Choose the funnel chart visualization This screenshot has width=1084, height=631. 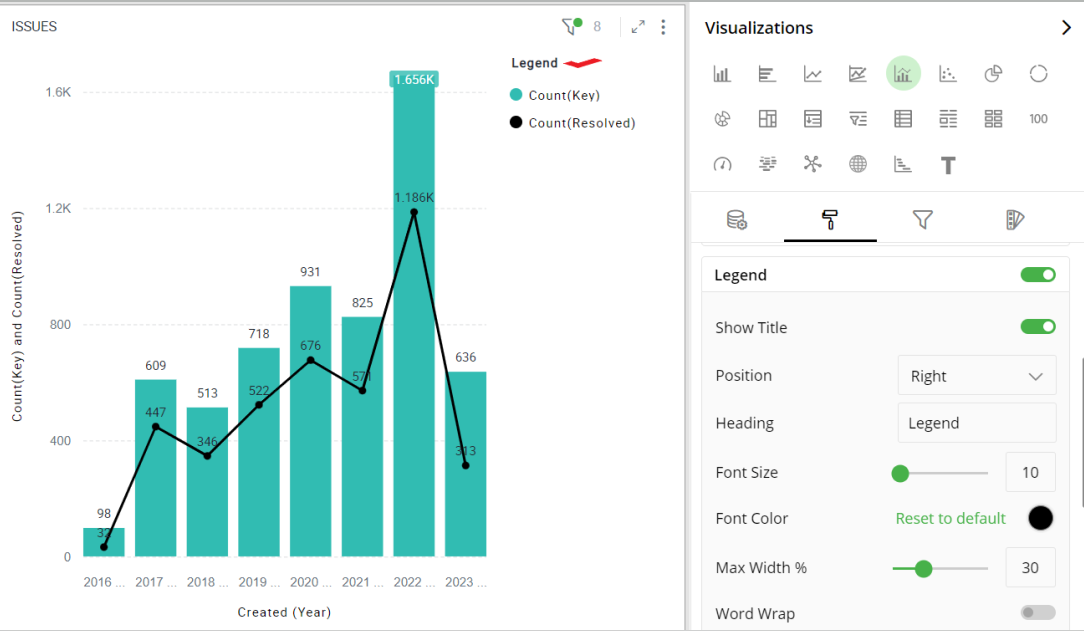point(858,119)
